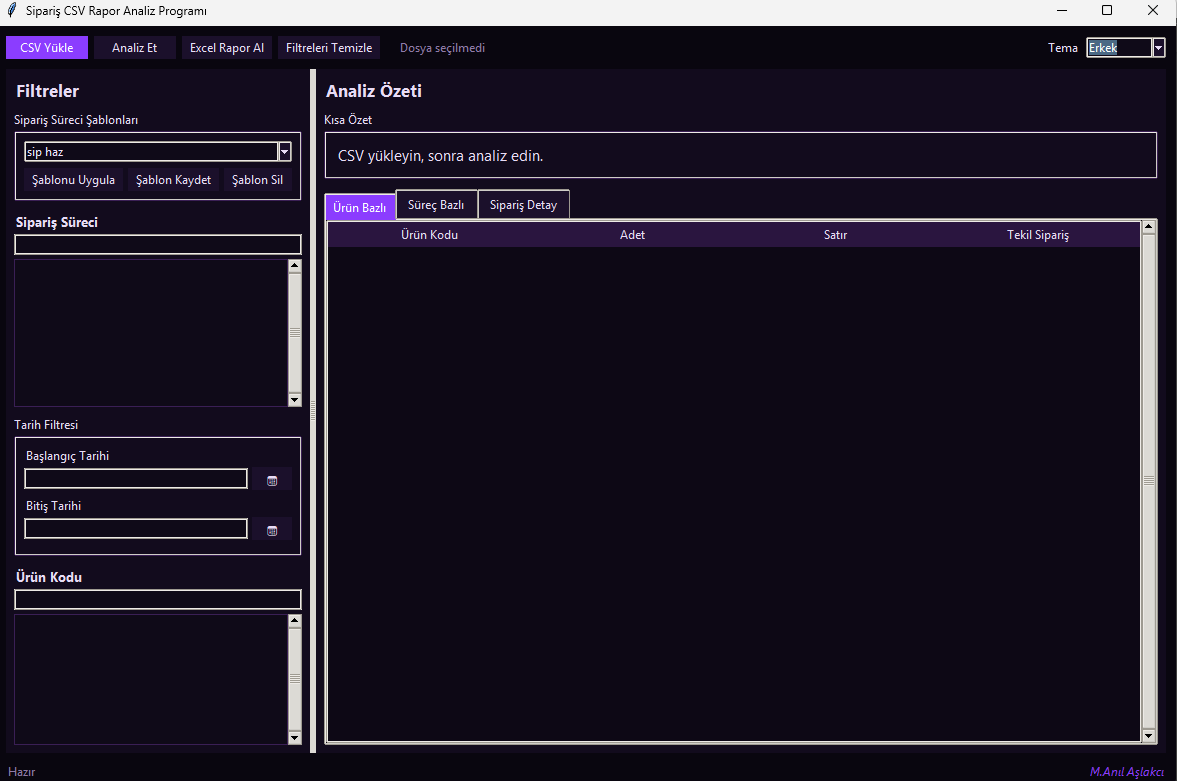
Task: Open the Tema dropdown arrow
Action: [1158, 47]
